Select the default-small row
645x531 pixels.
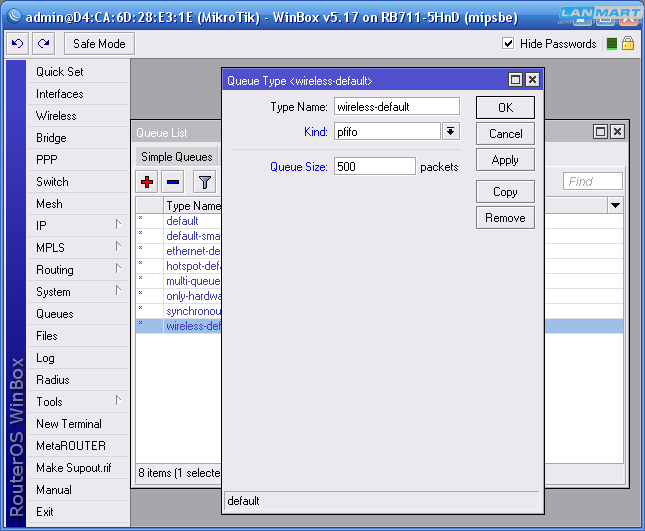pyautogui.click(x=179, y=236)
